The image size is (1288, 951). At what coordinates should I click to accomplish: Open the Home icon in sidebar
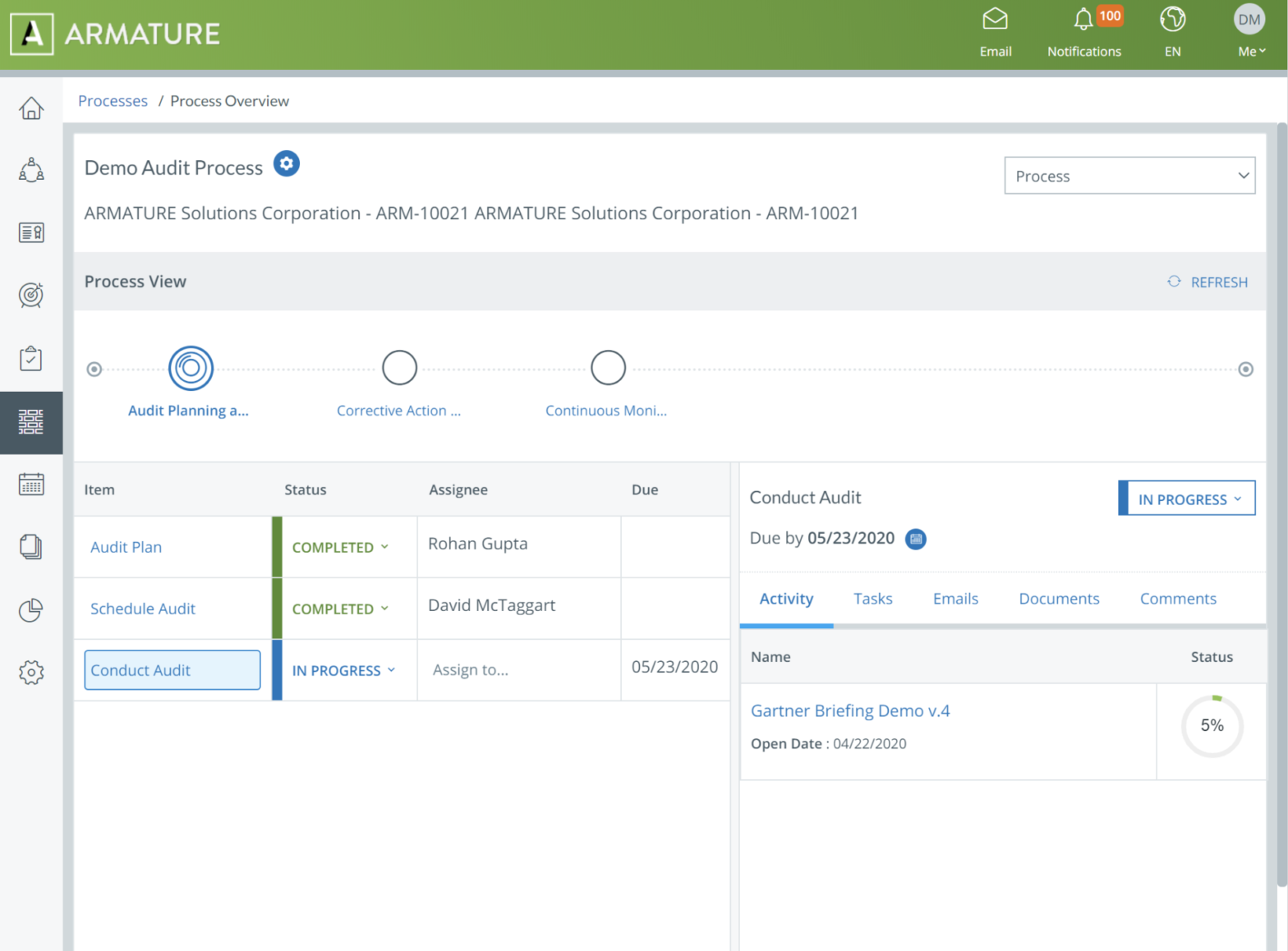(x=31, y=108)
